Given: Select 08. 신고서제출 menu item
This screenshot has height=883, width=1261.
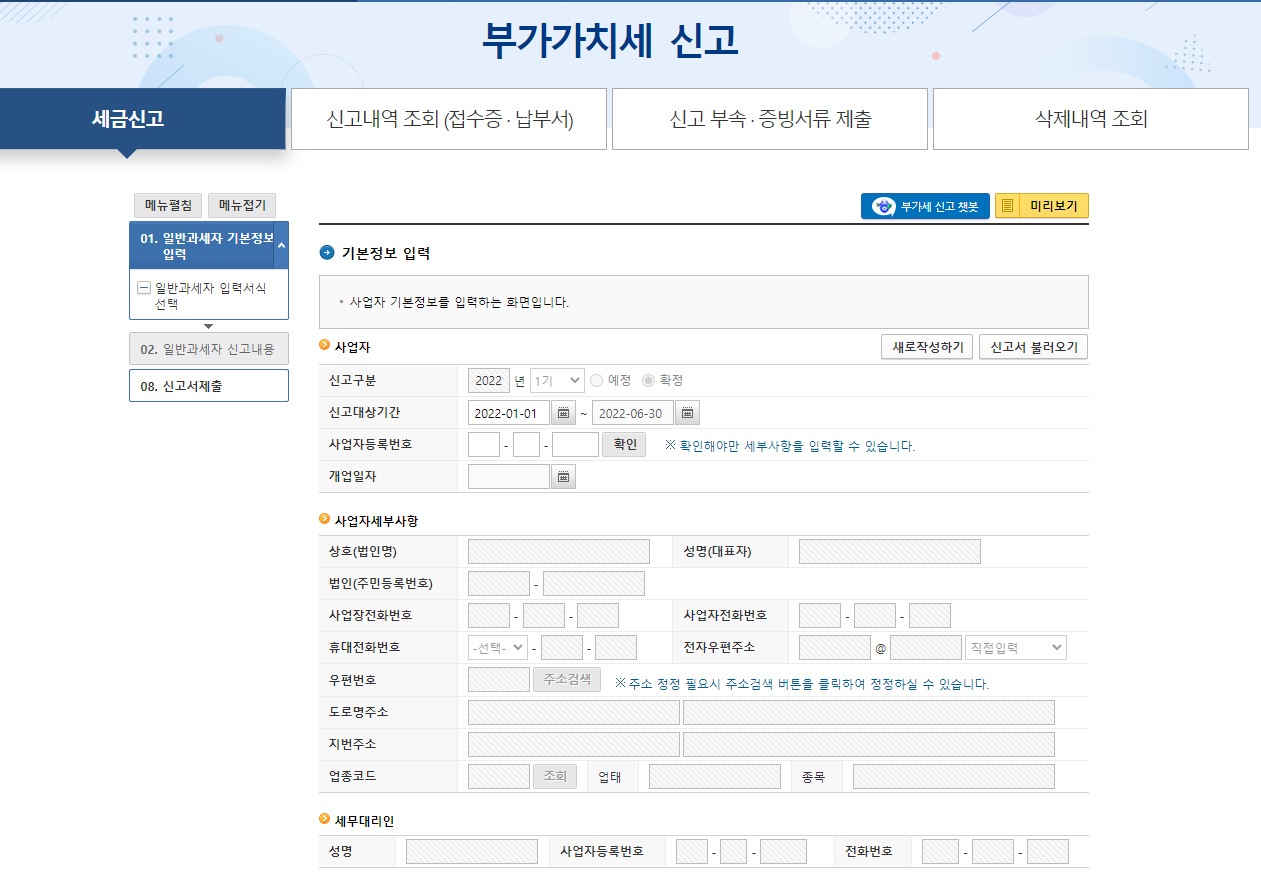Looking at the screenshot, I should click(x=209, y=385).
